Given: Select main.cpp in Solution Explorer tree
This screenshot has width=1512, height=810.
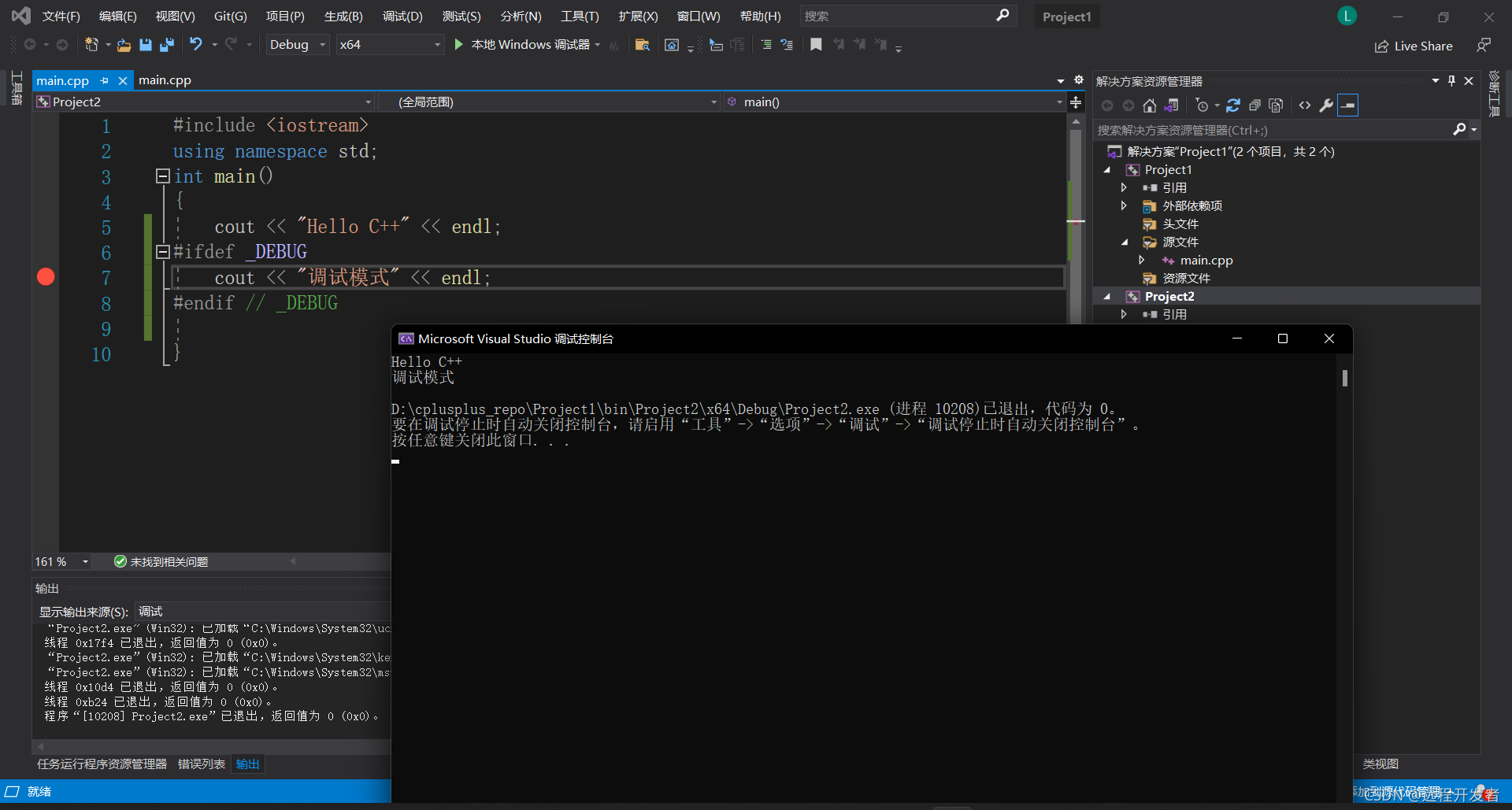Looking at the screenshot, I should 1206,261.
